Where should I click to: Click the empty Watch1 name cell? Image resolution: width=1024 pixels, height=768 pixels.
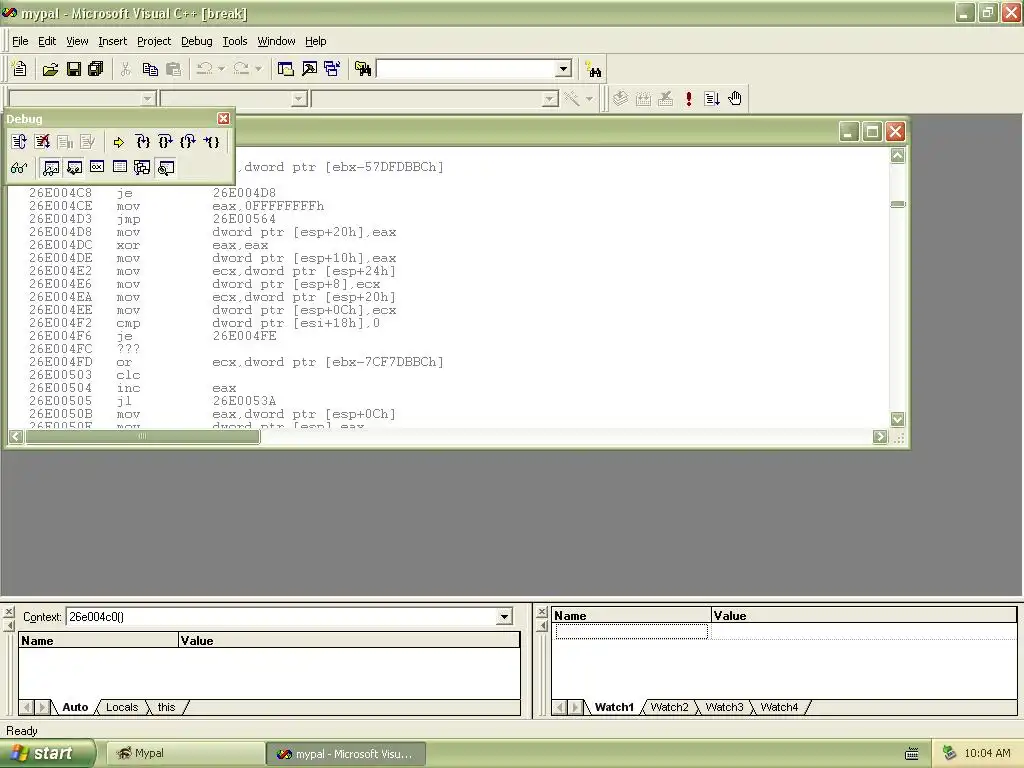[x=632, y=632]
